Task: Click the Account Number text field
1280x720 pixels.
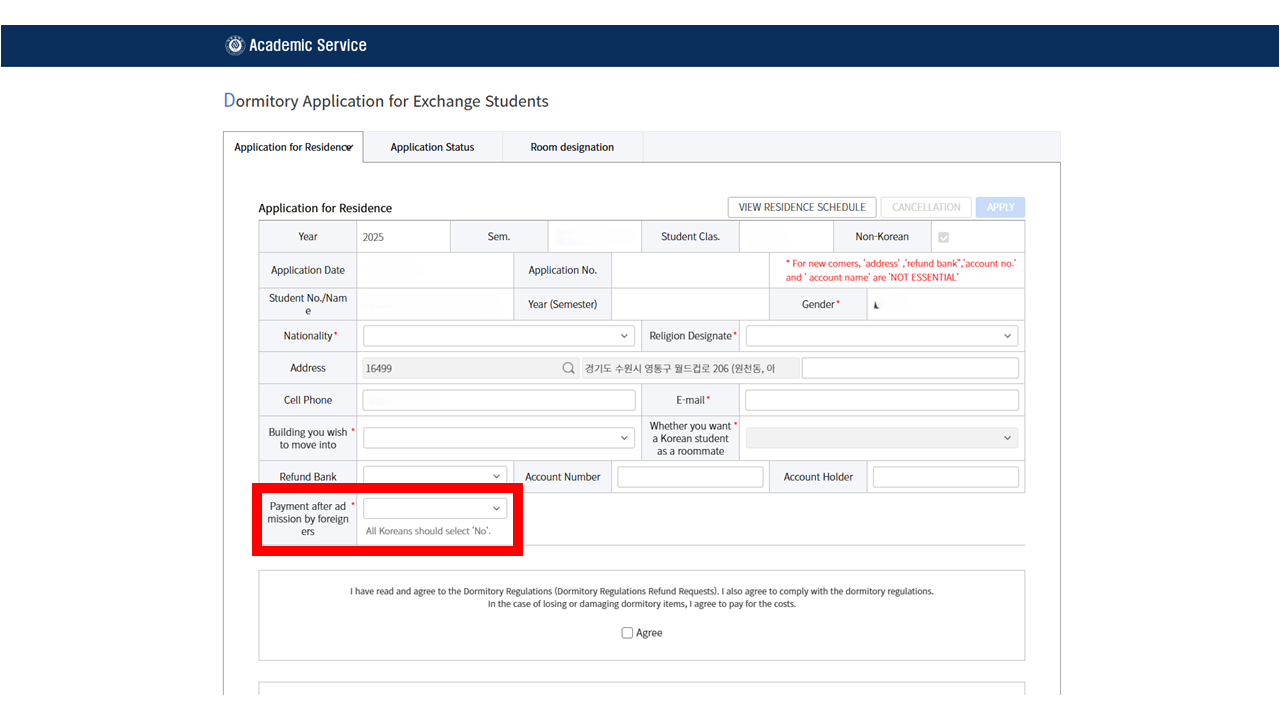Action: 690,477
